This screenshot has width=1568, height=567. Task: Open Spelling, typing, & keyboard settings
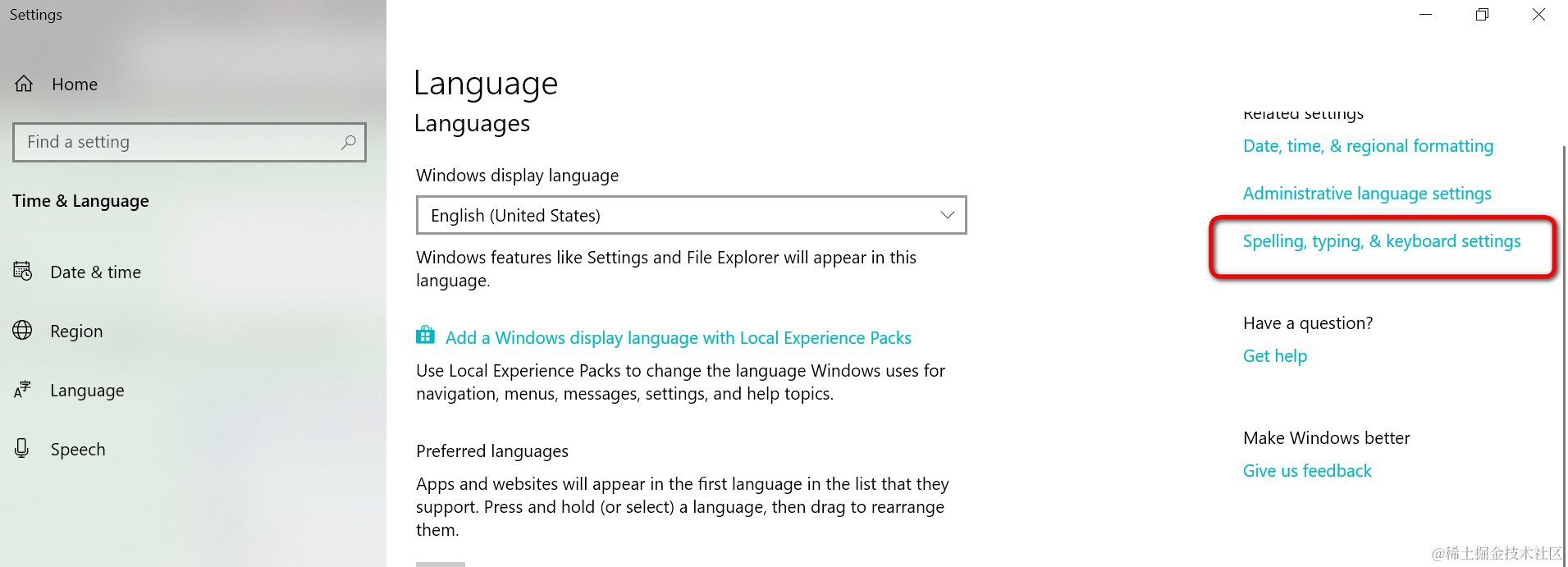(x=1382, y=241)
